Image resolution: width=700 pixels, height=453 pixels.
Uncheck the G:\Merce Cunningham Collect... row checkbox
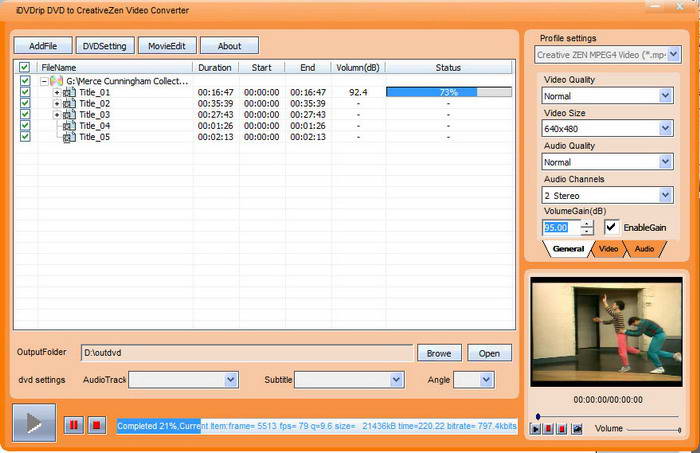25,81
